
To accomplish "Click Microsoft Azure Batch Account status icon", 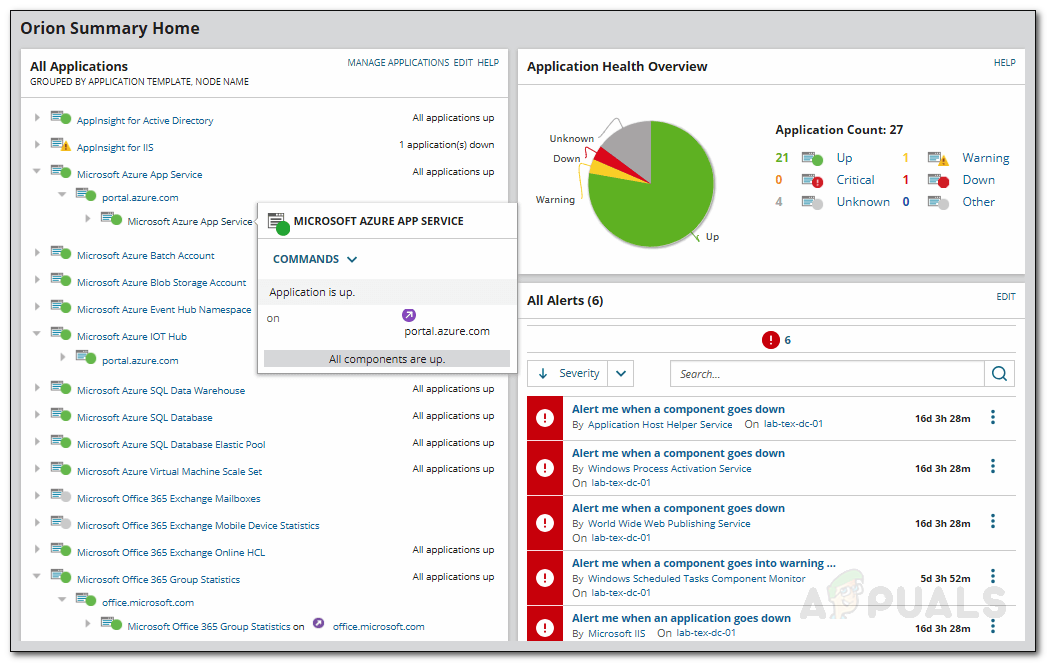I will [61, 252].
